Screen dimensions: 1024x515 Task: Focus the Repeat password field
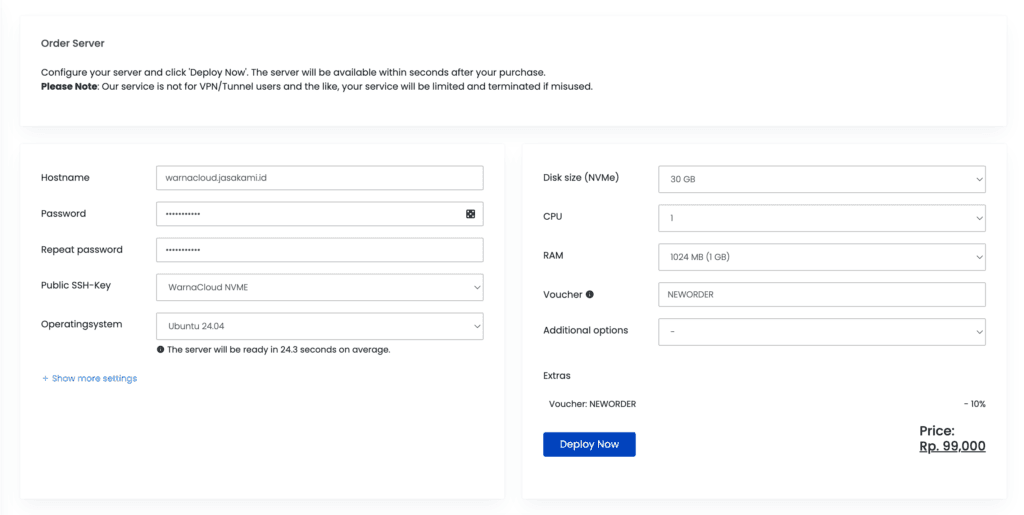coord(319,250)
